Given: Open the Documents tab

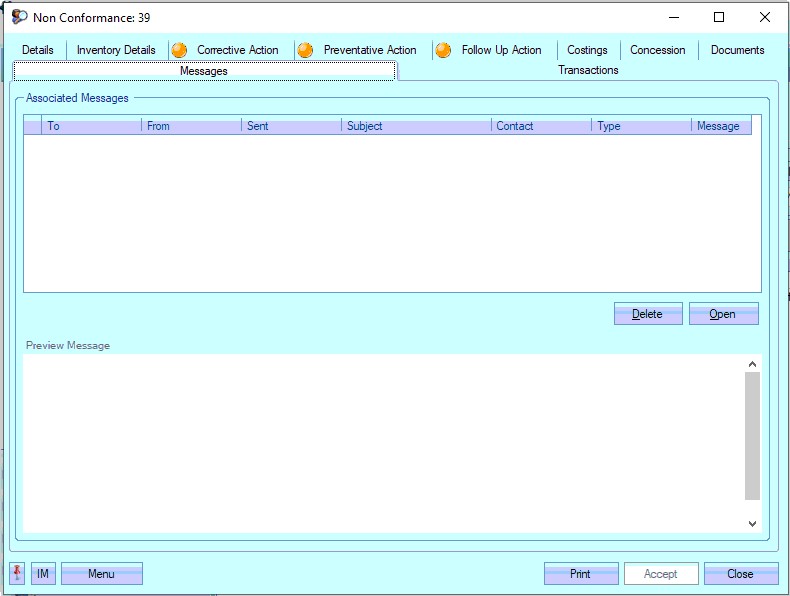Looking at the screenshot, I should coord(737,50).
